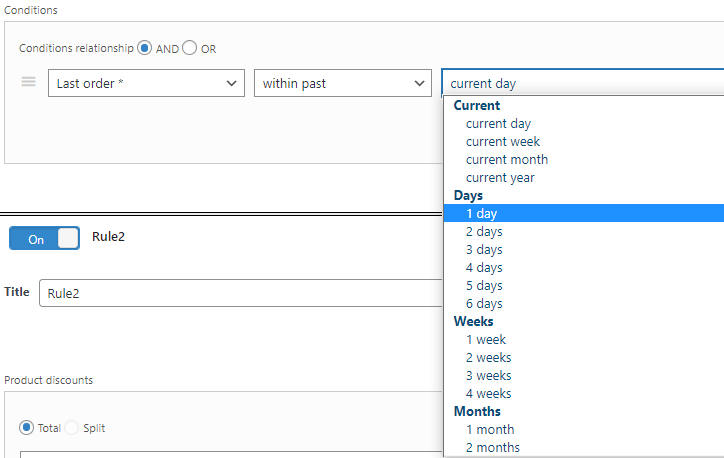The width and height of the screenshot is (724, 458).
Task: Choose the highlighted 1 day option
Action: [584, 213]
